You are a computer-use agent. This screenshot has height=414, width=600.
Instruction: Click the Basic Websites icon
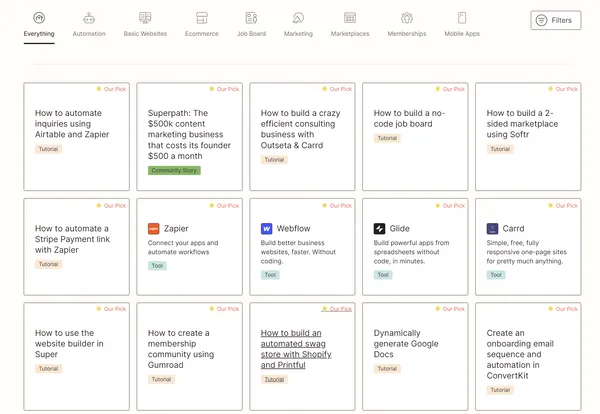tap(145, 18)
